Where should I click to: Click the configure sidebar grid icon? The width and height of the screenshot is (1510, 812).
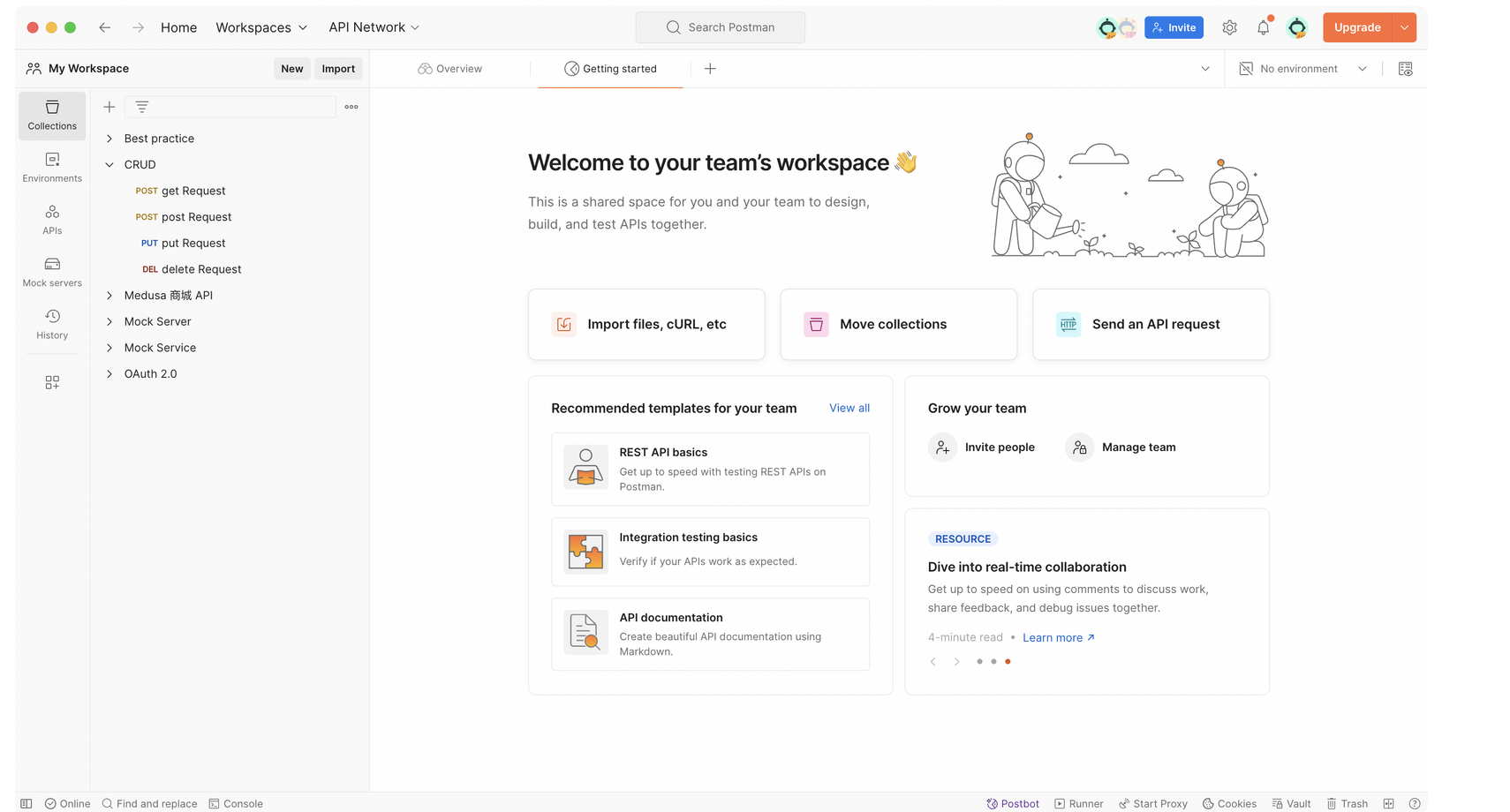(x=52, y=382)
